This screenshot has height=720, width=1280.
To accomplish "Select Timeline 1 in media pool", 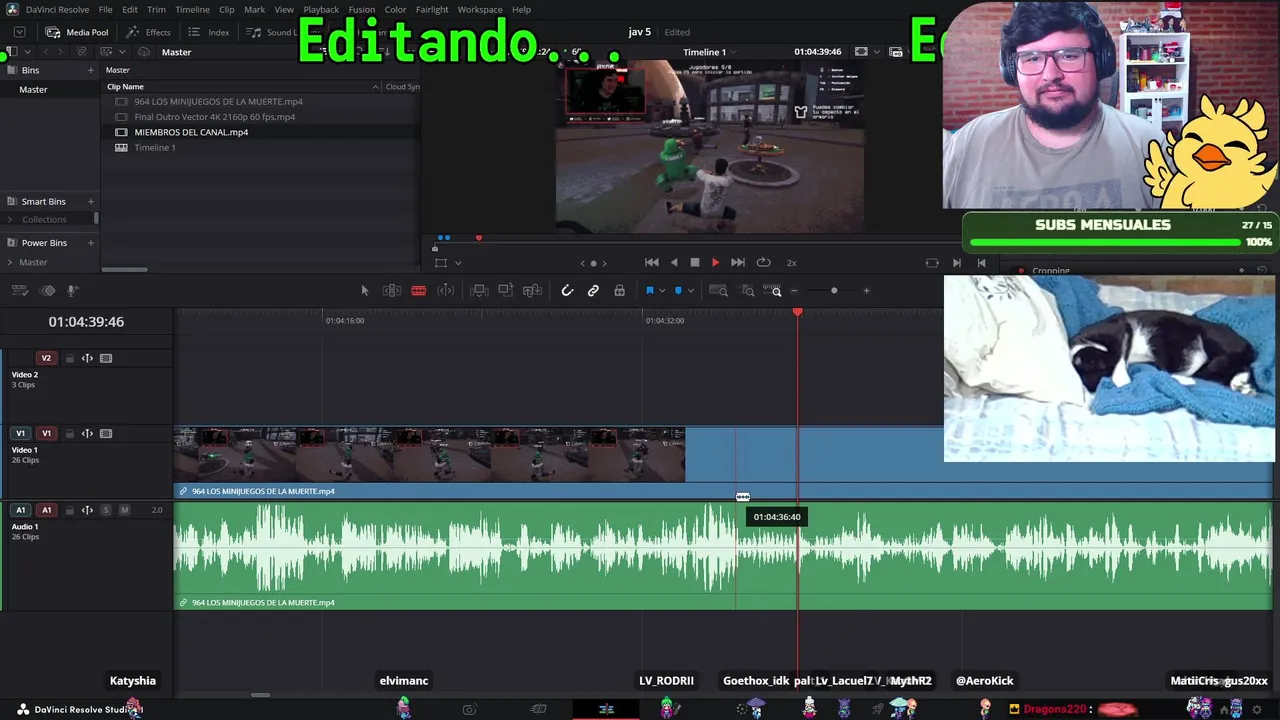I will 154,148.
